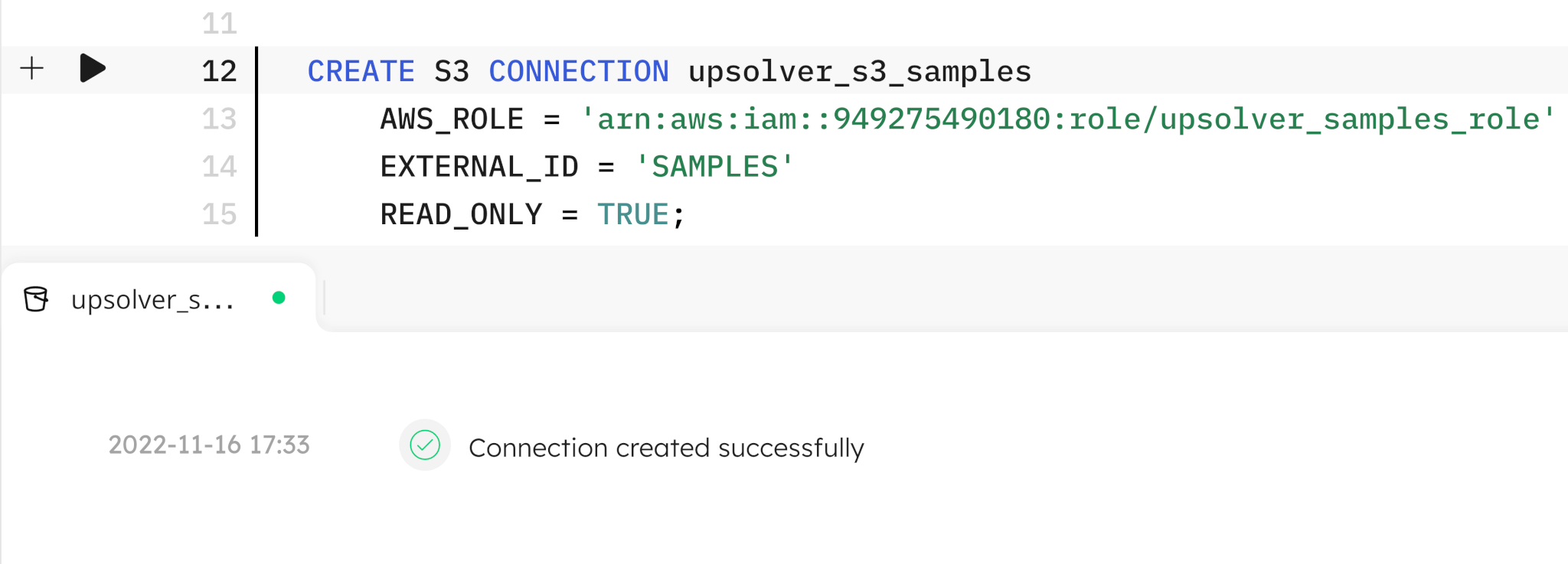Click the 2022-11-16 17:33 timestamp
The width and height of the screenshot is (1568, 564).
[x=209, y=445]
